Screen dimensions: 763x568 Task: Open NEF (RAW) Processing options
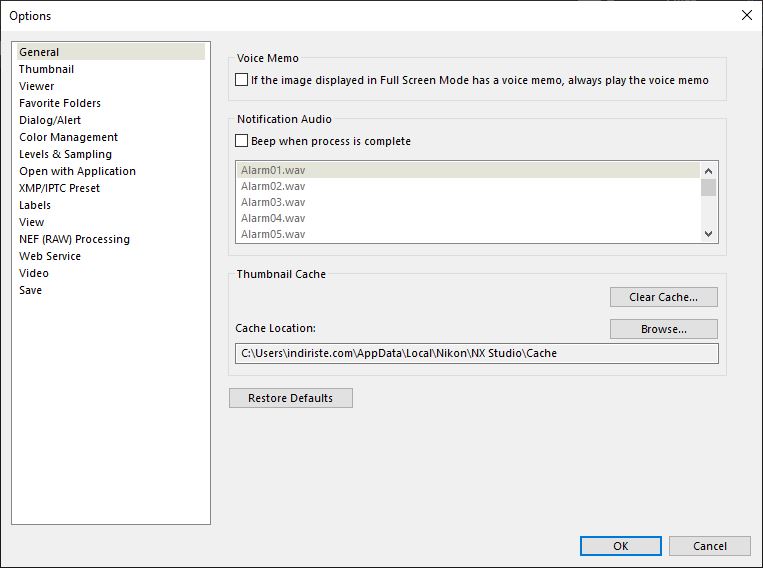tap(74, 239)
